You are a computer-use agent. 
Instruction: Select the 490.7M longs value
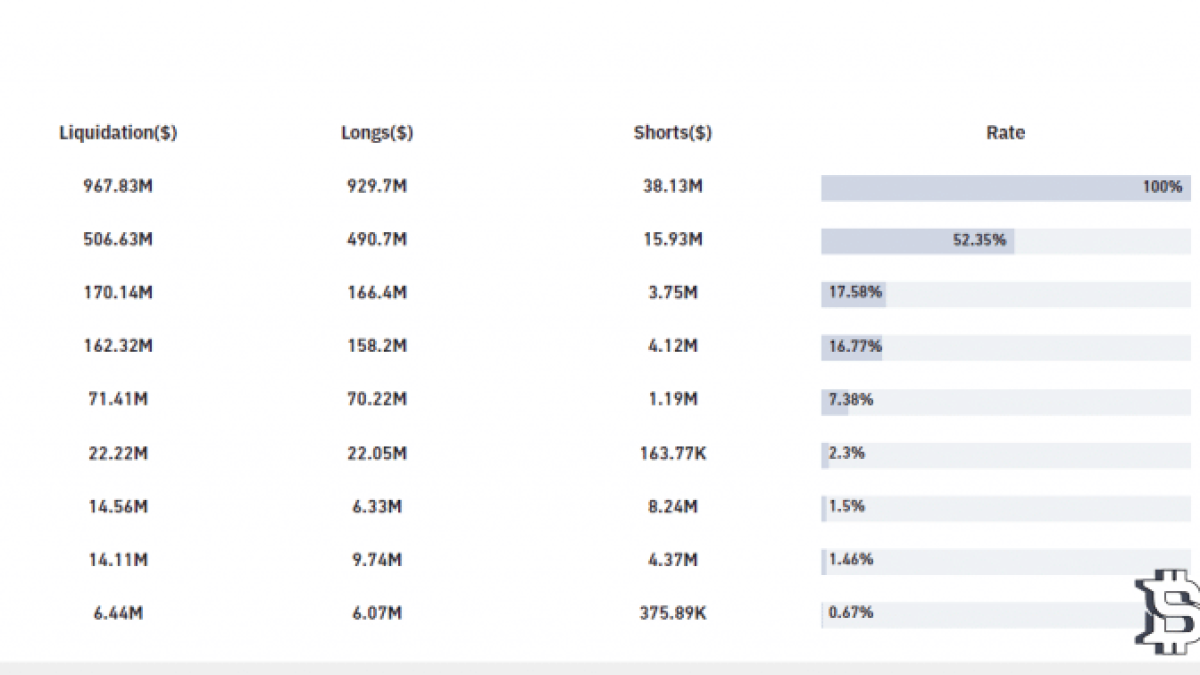coord(377,240)
